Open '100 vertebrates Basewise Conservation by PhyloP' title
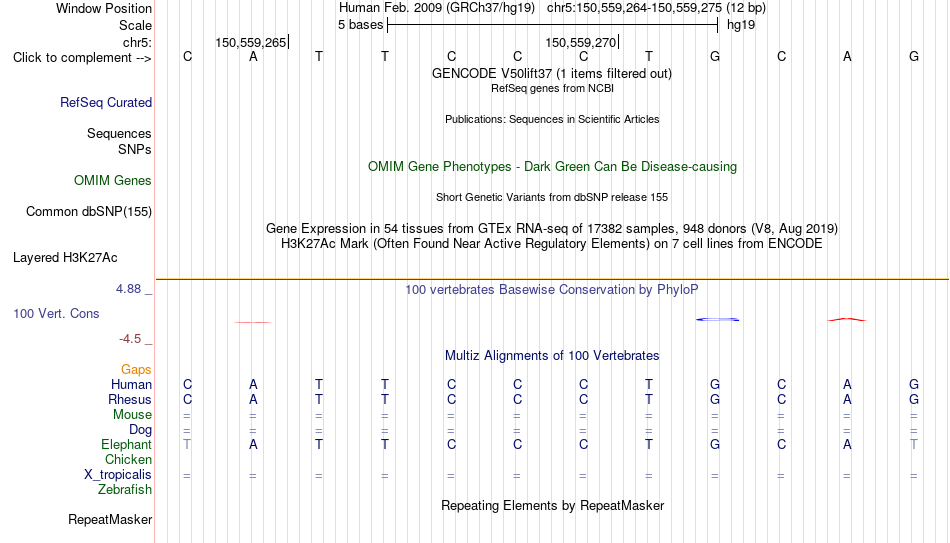950x543 pixels. coord(552,290)
